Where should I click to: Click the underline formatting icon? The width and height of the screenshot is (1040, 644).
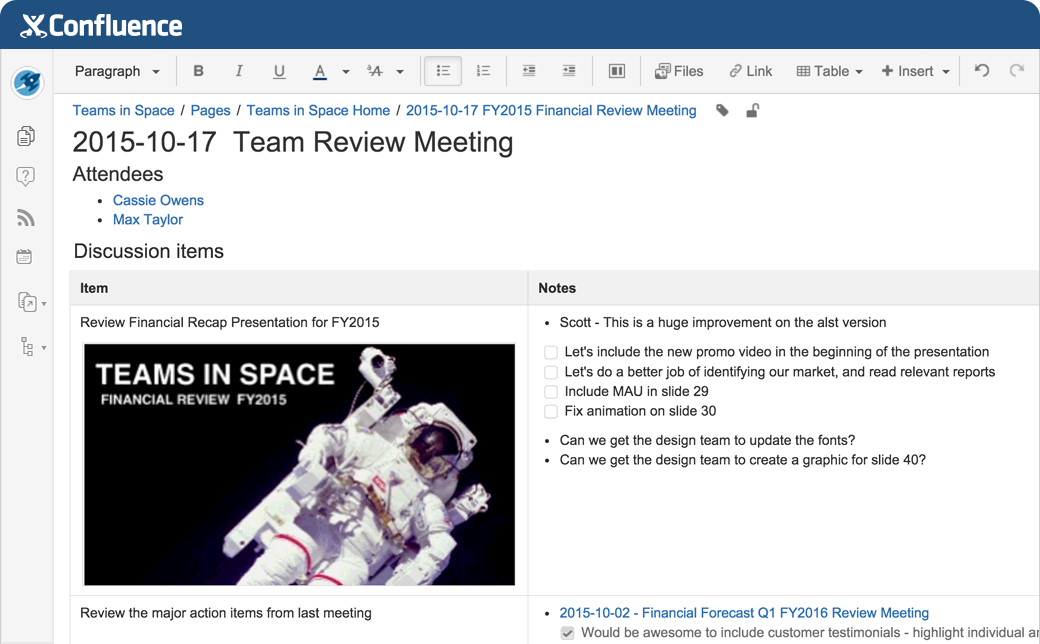point(279,71)
